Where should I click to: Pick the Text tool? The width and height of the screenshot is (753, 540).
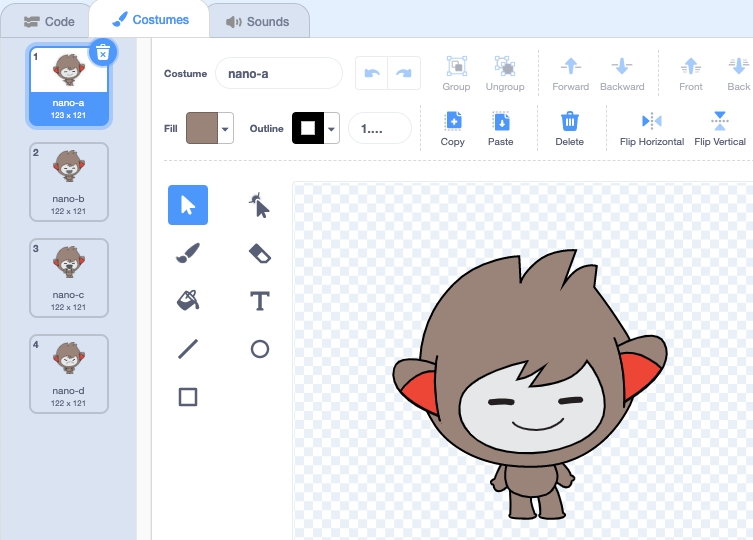tap(259, 301)
